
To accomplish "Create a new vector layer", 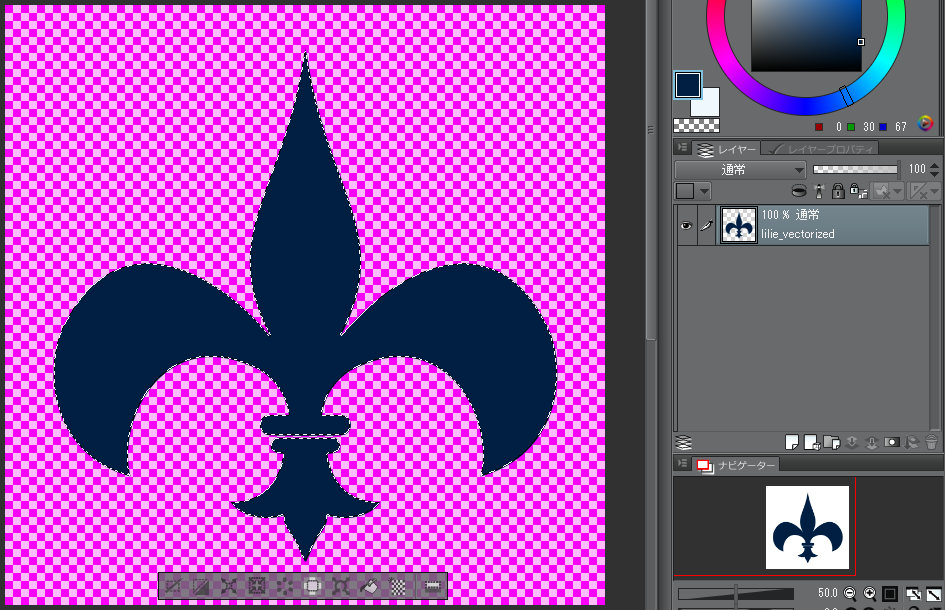I will 811,441.
